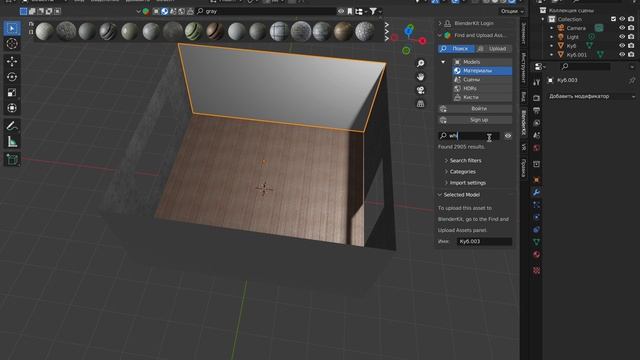
Task: Select the Select Box tool in toolbar
Action: [x=12, y=28]
